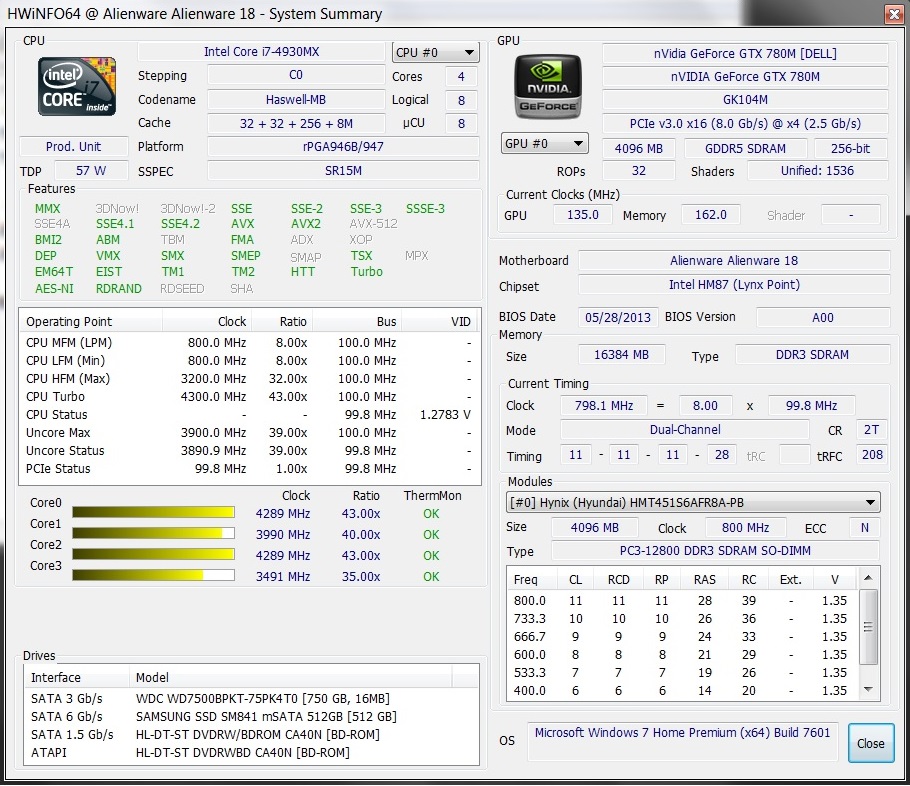Click the memory timings list scroll down arrow

click(868, 690)
